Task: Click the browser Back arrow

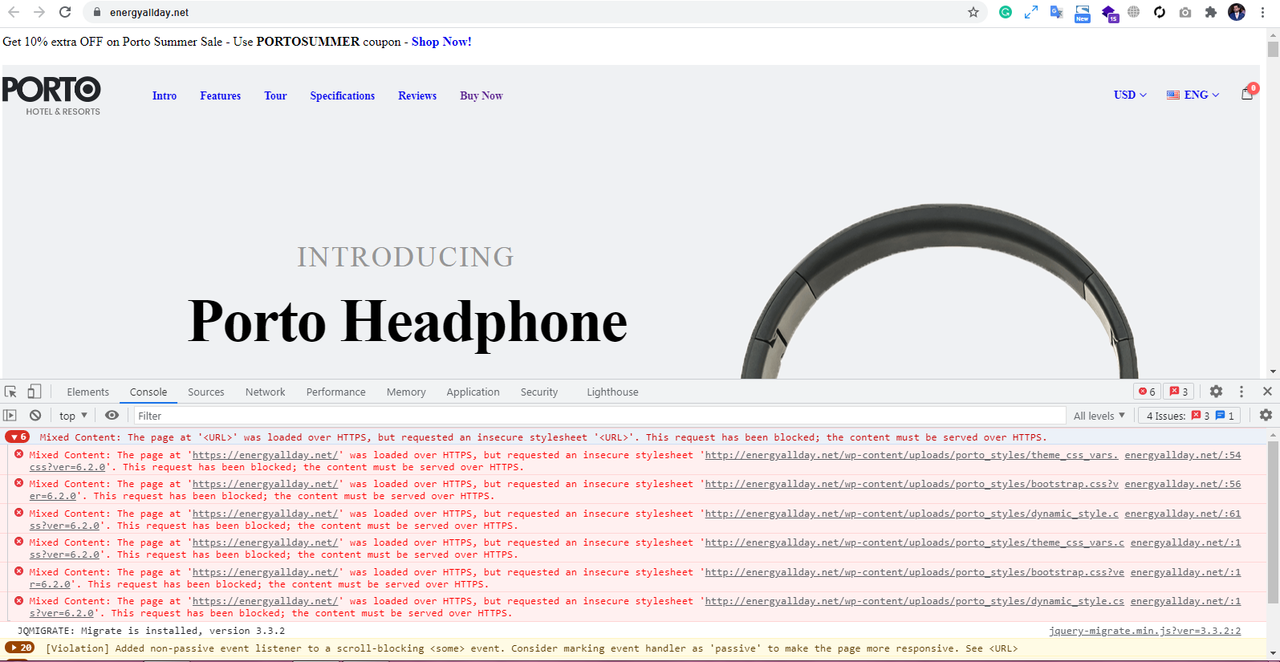Action: click(x=14, y=12)
